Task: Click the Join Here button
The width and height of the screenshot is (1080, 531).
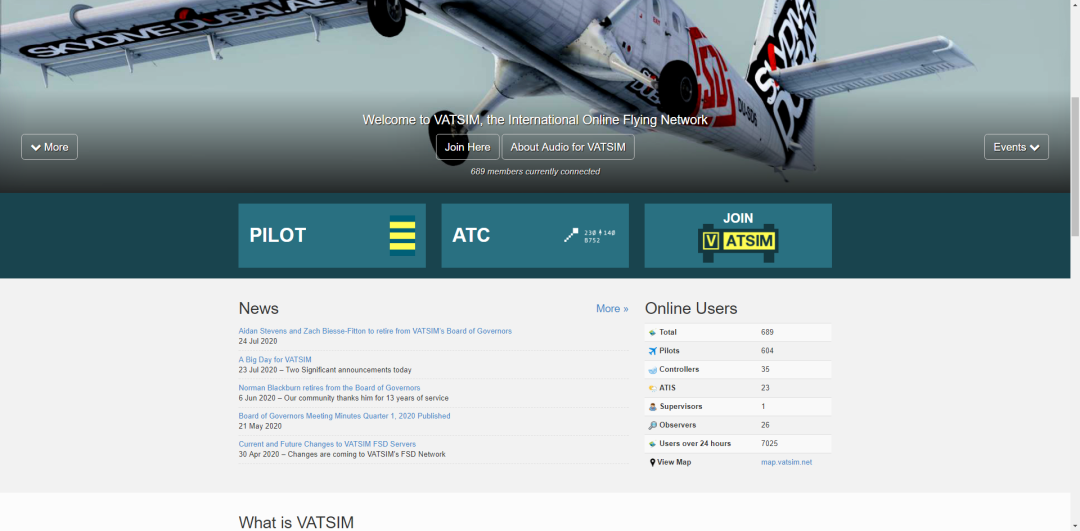Action: (x=468, y=147)
